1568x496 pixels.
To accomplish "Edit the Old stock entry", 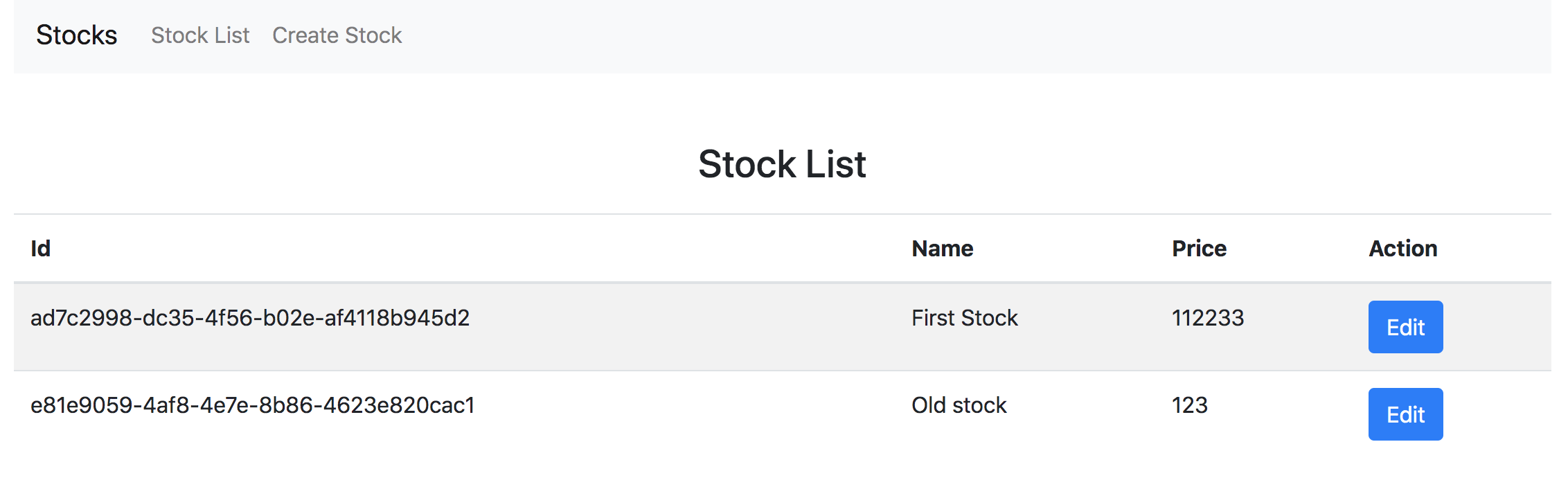I will (x=1405, y=414).
